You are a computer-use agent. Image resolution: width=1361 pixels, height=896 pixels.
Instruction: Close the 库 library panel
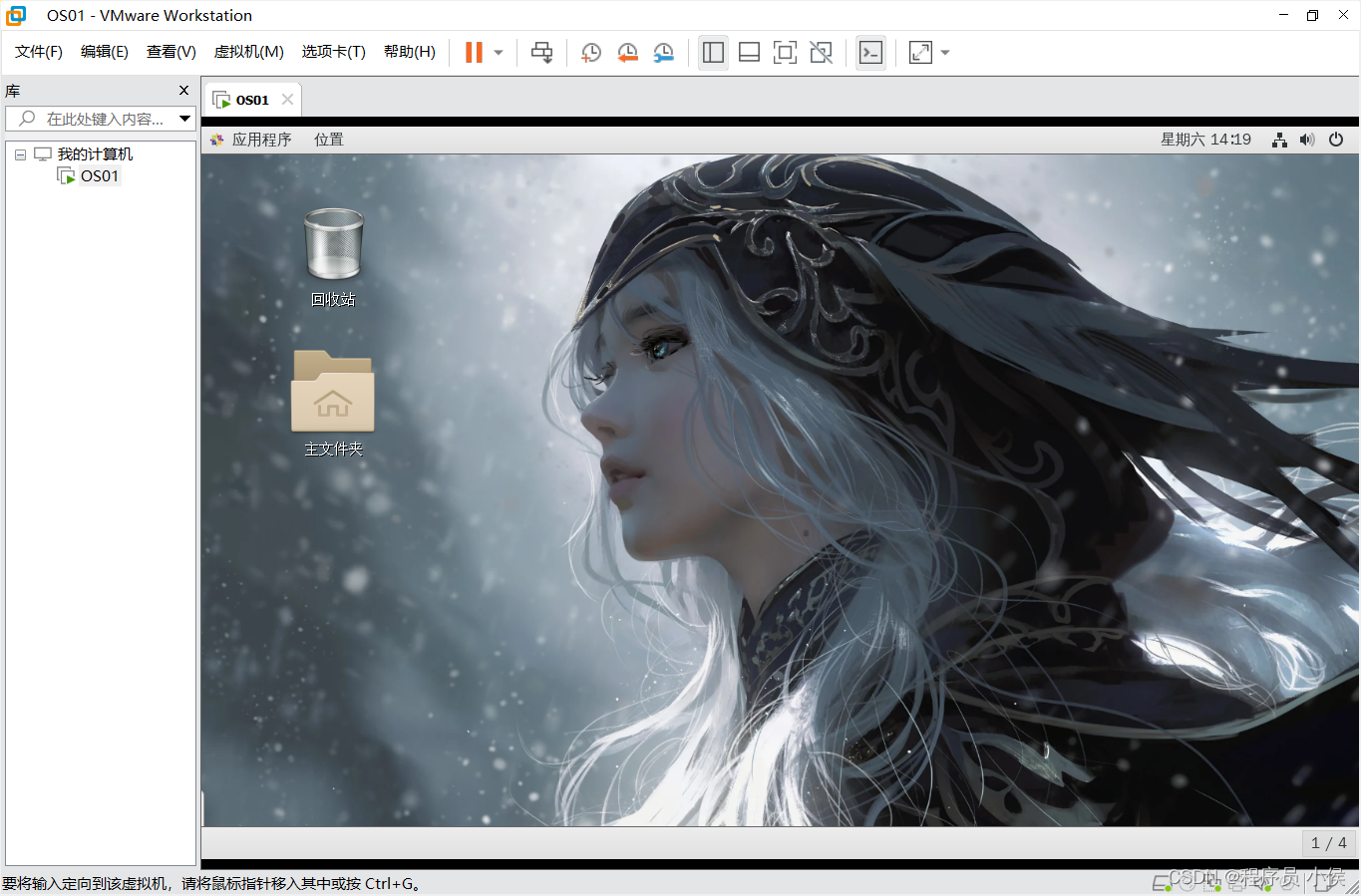coord(183,91)
